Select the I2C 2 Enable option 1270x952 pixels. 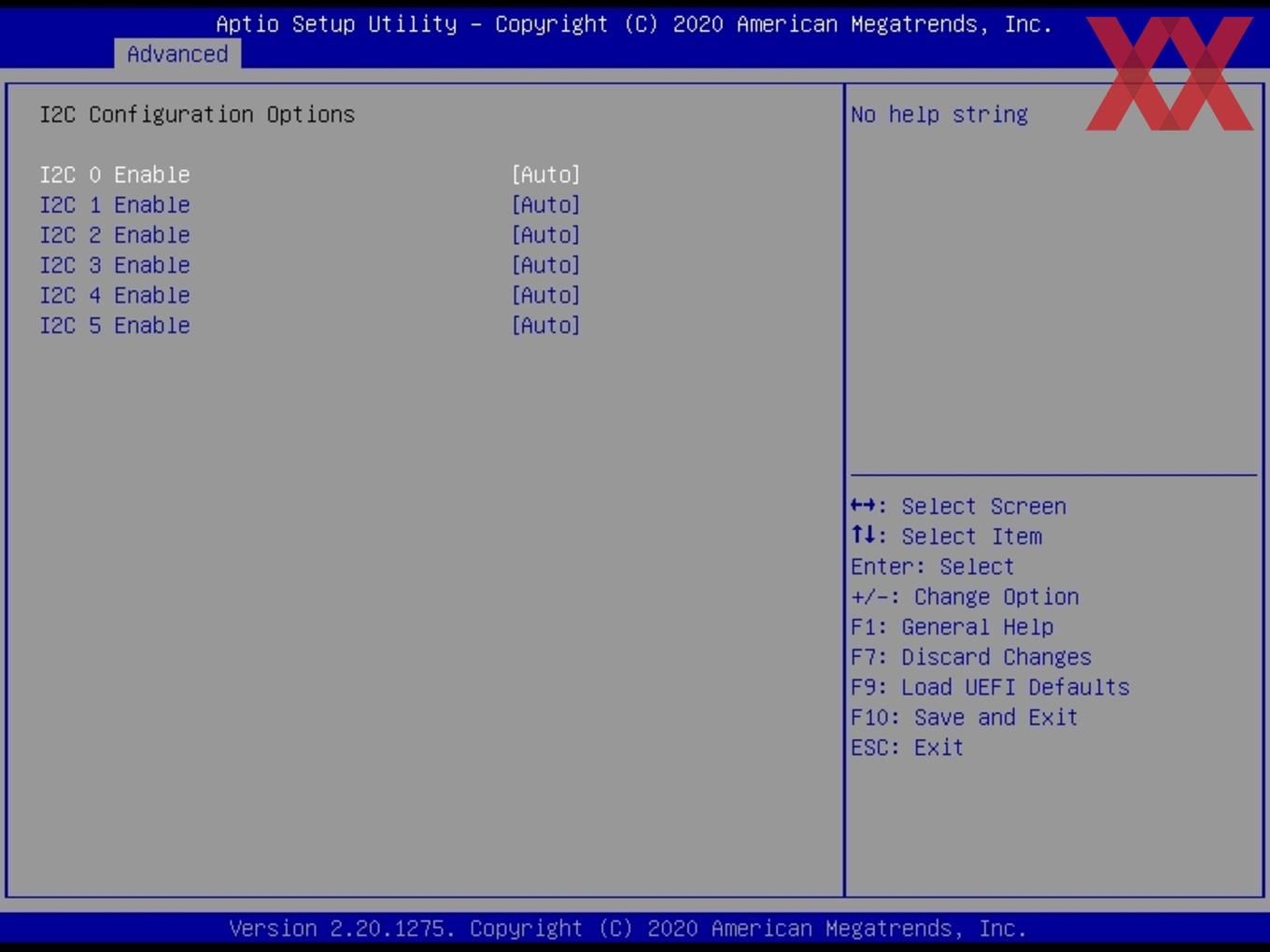[x=115, y=234]
